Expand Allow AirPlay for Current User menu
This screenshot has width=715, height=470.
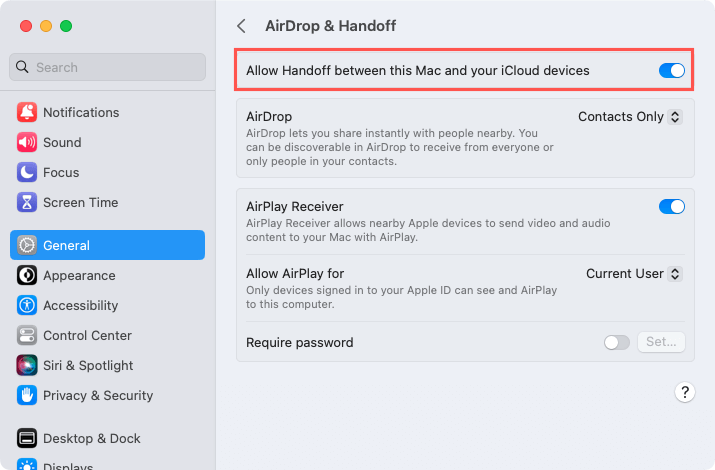[x=634, y=274]
